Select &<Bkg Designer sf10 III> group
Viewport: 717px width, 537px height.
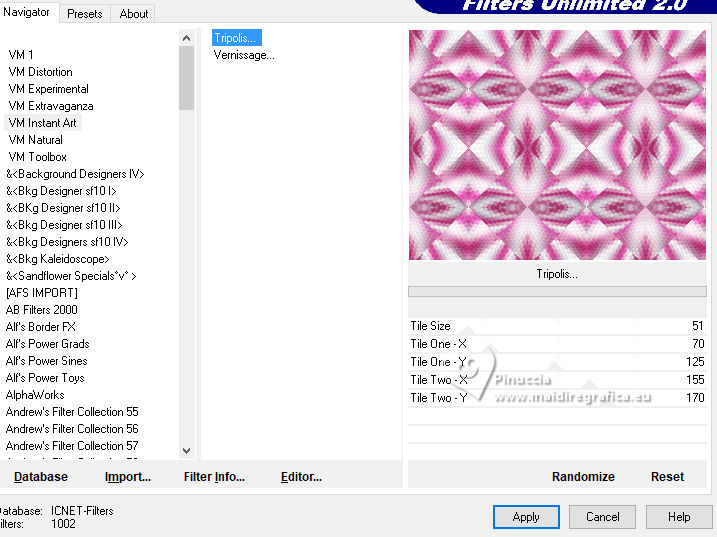coord(64,225)
